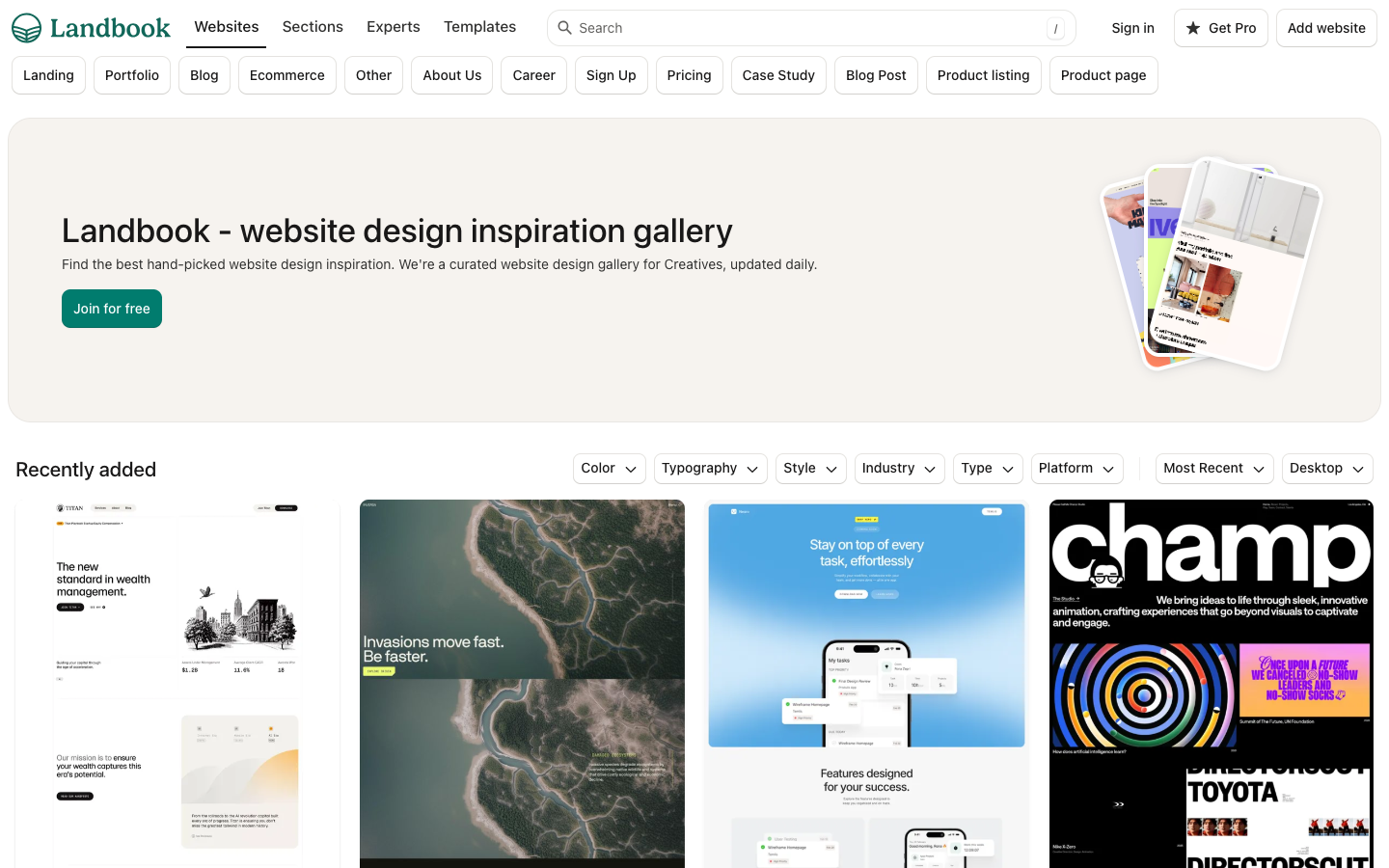Viewport: 1389px width, 868px height.
Task: Open the Templates tab
Action: (479, 27)
